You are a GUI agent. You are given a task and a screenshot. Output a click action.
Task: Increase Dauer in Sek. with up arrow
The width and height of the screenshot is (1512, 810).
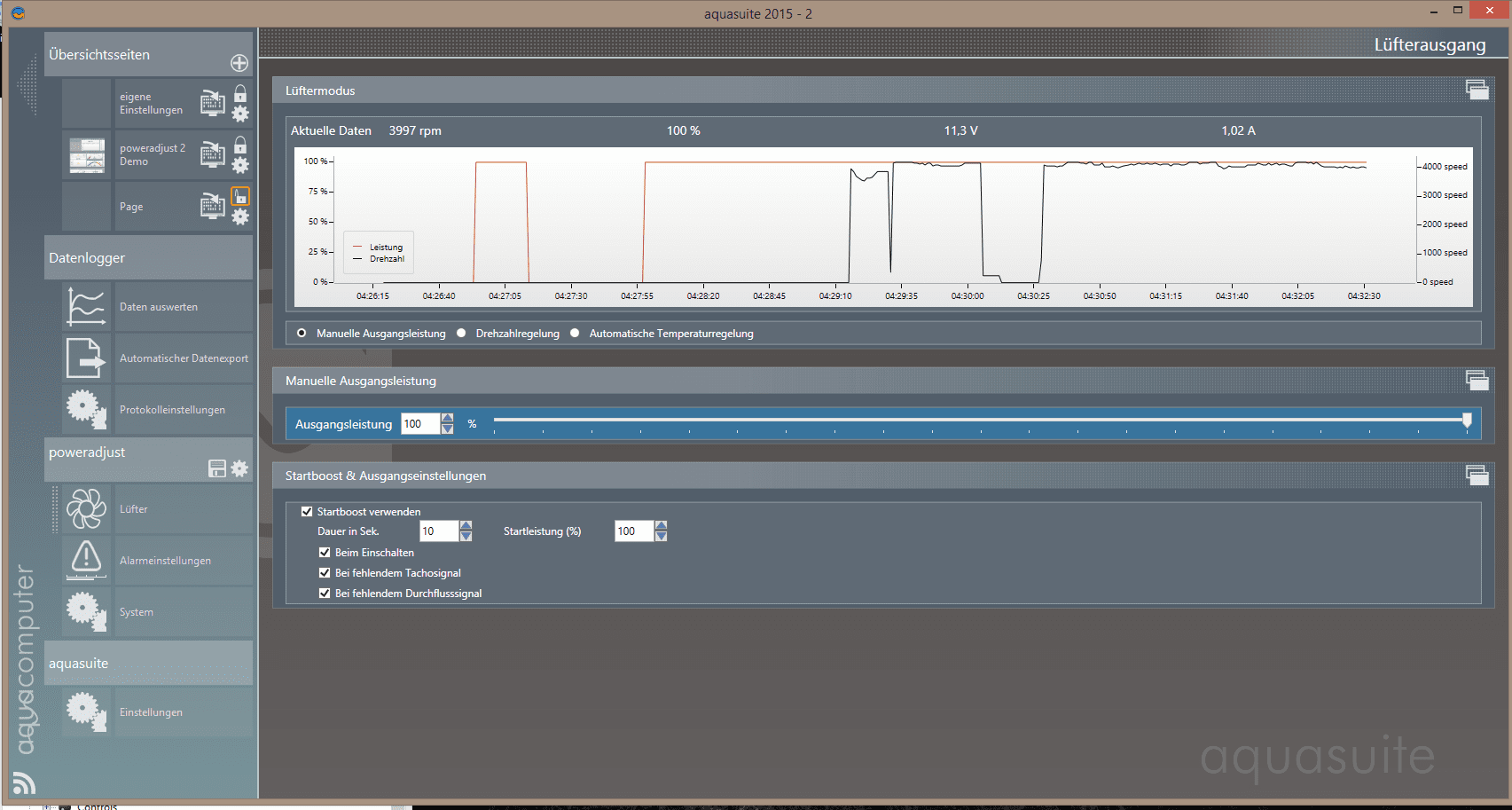466,525
